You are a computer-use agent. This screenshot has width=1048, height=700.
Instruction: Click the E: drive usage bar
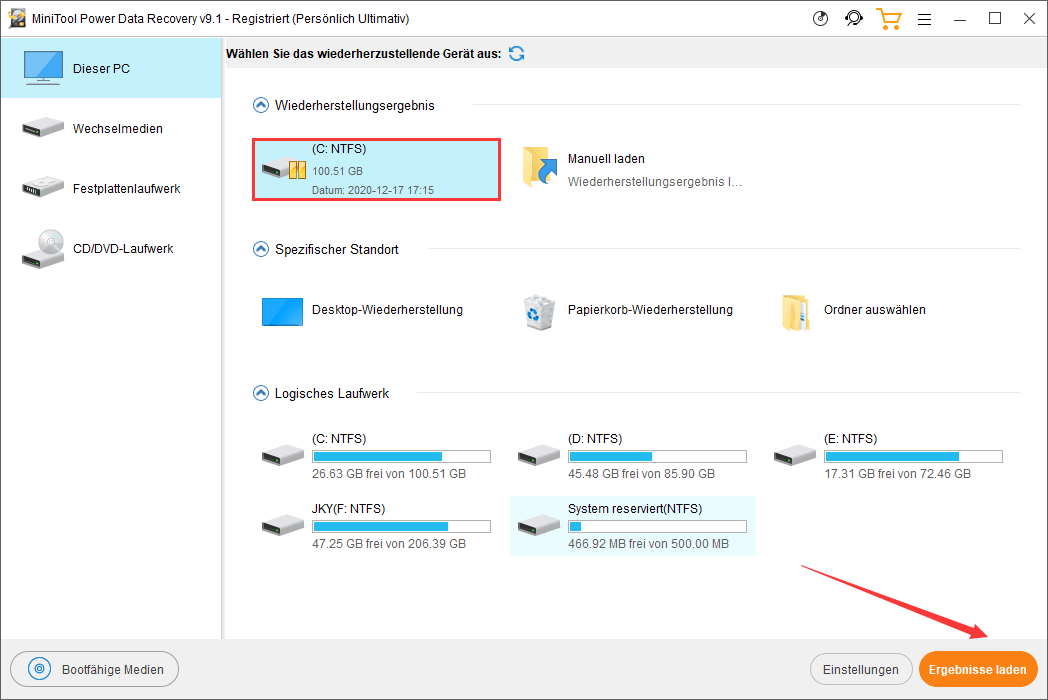click(913, 457)
